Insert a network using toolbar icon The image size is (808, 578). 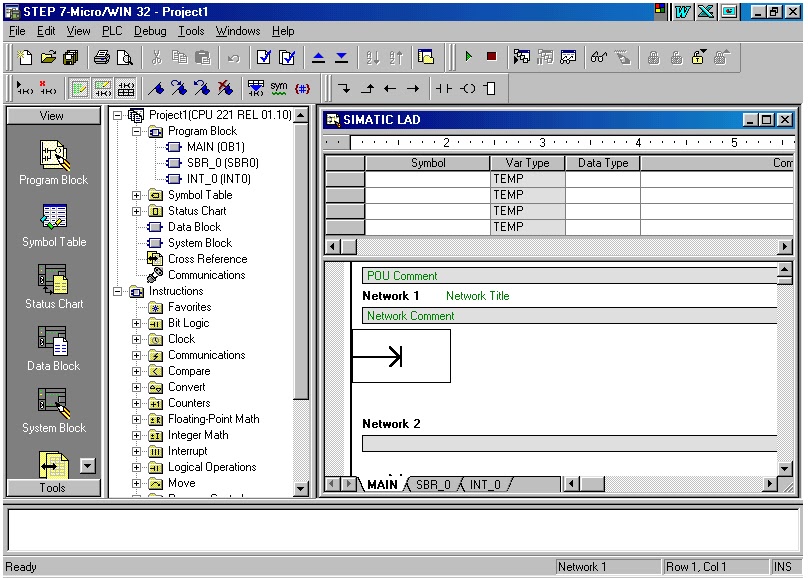click(24, 89)
